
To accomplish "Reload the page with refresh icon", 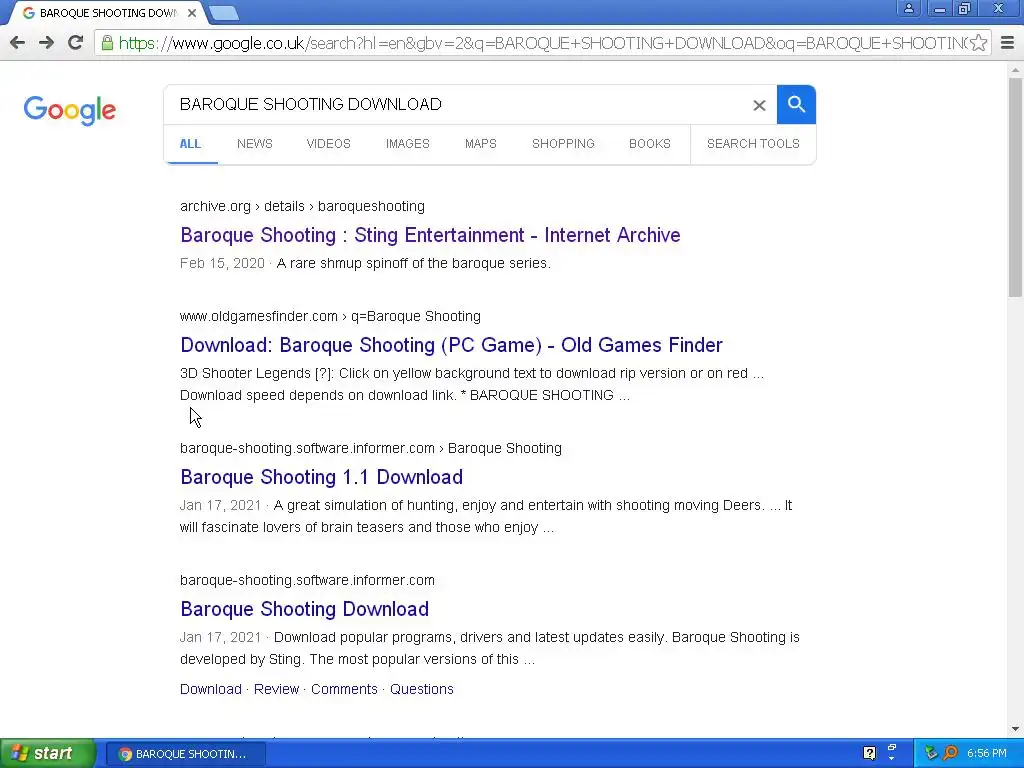I will coord(75,43).
